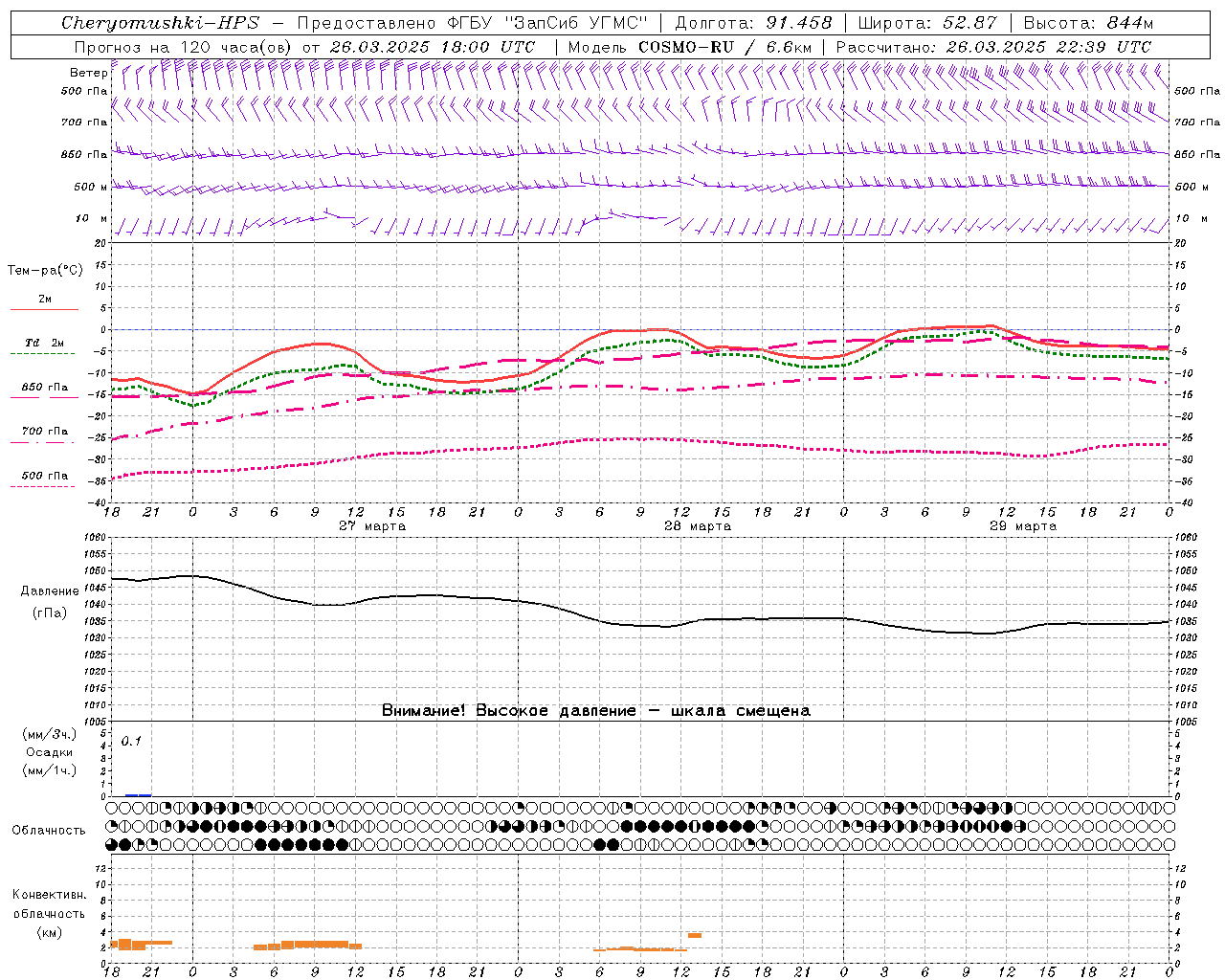Click the 'Конвективн.' convective cloud label
The height and width of the screenshot is (980, 1225).
(49, 895)
